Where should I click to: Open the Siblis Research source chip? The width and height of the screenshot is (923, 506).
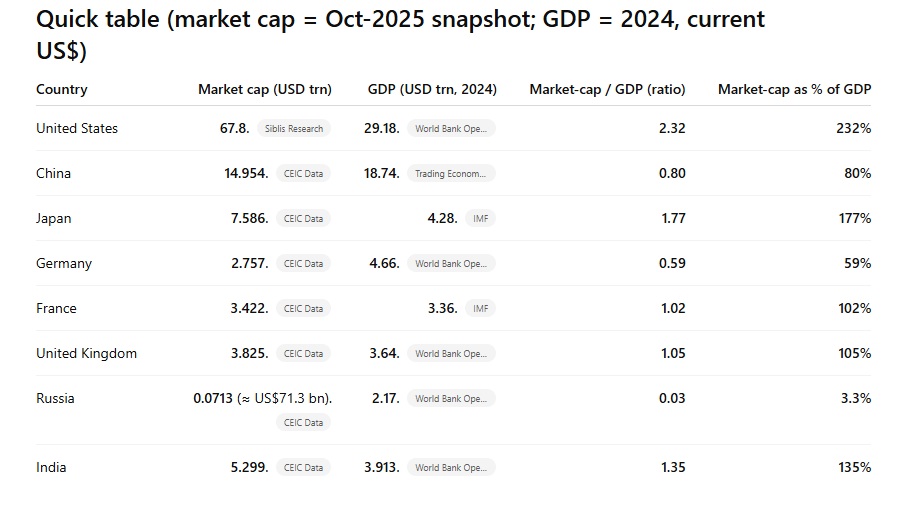pyautogui.click(x=292, y=129)
